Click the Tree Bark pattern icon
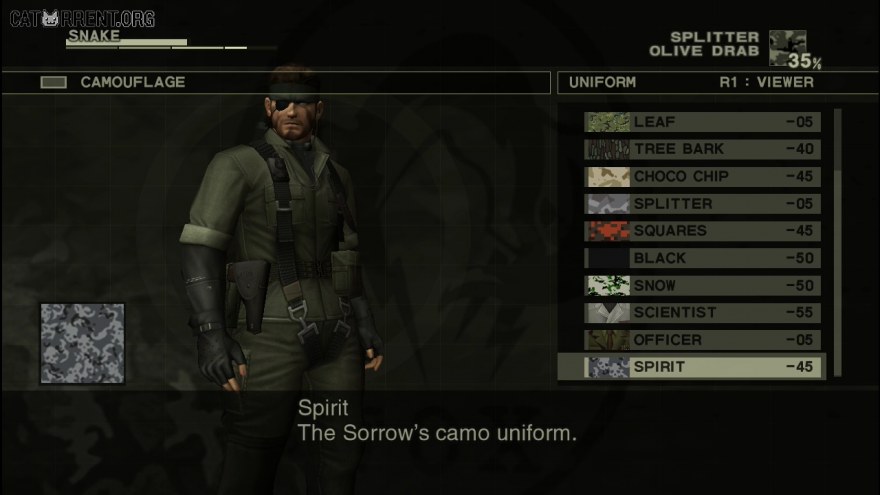The height and width of the screenshot is (495, 880). tap(607, 149)
